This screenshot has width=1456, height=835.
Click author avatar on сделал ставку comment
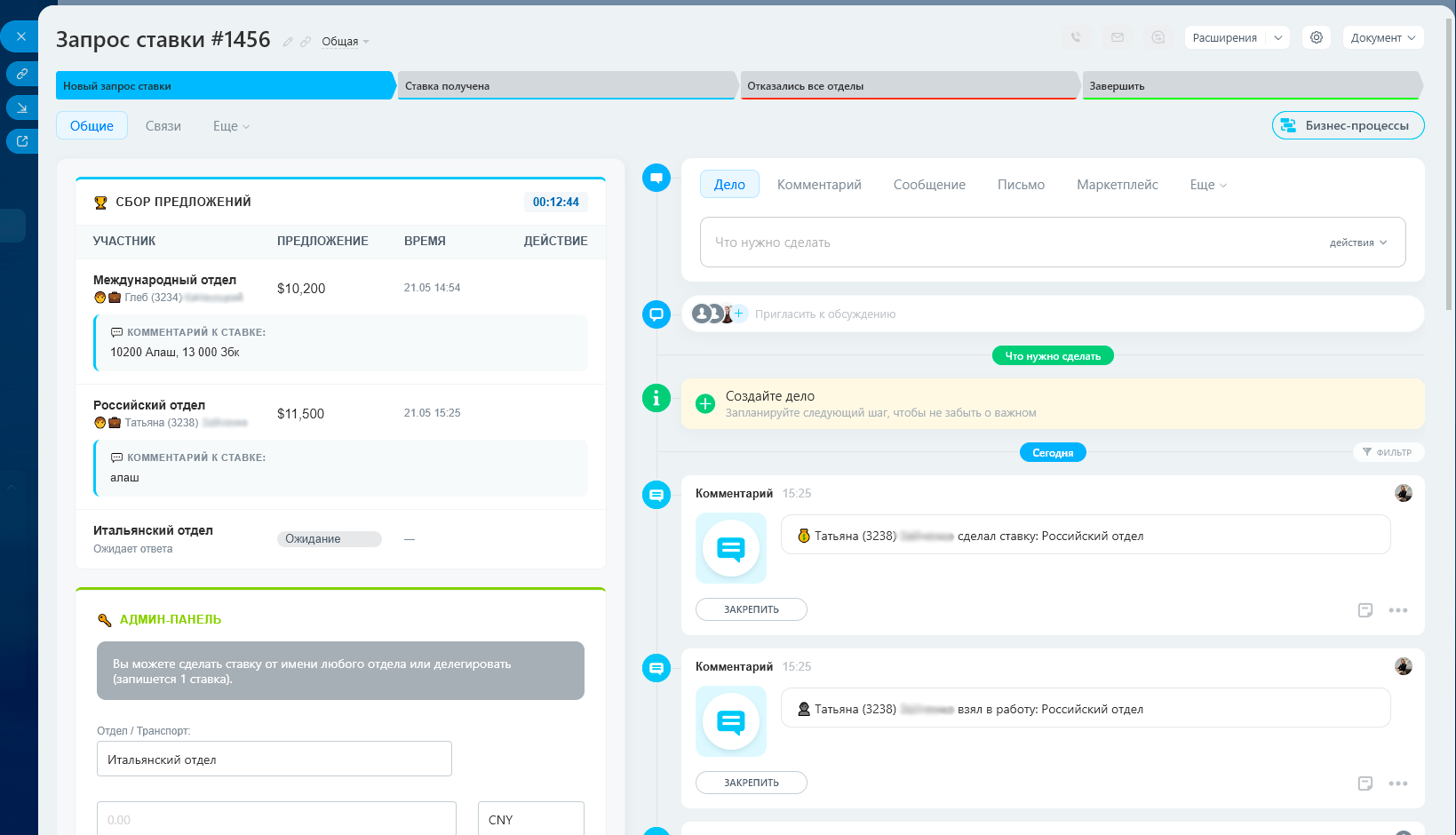click(x=1404, y=493)
